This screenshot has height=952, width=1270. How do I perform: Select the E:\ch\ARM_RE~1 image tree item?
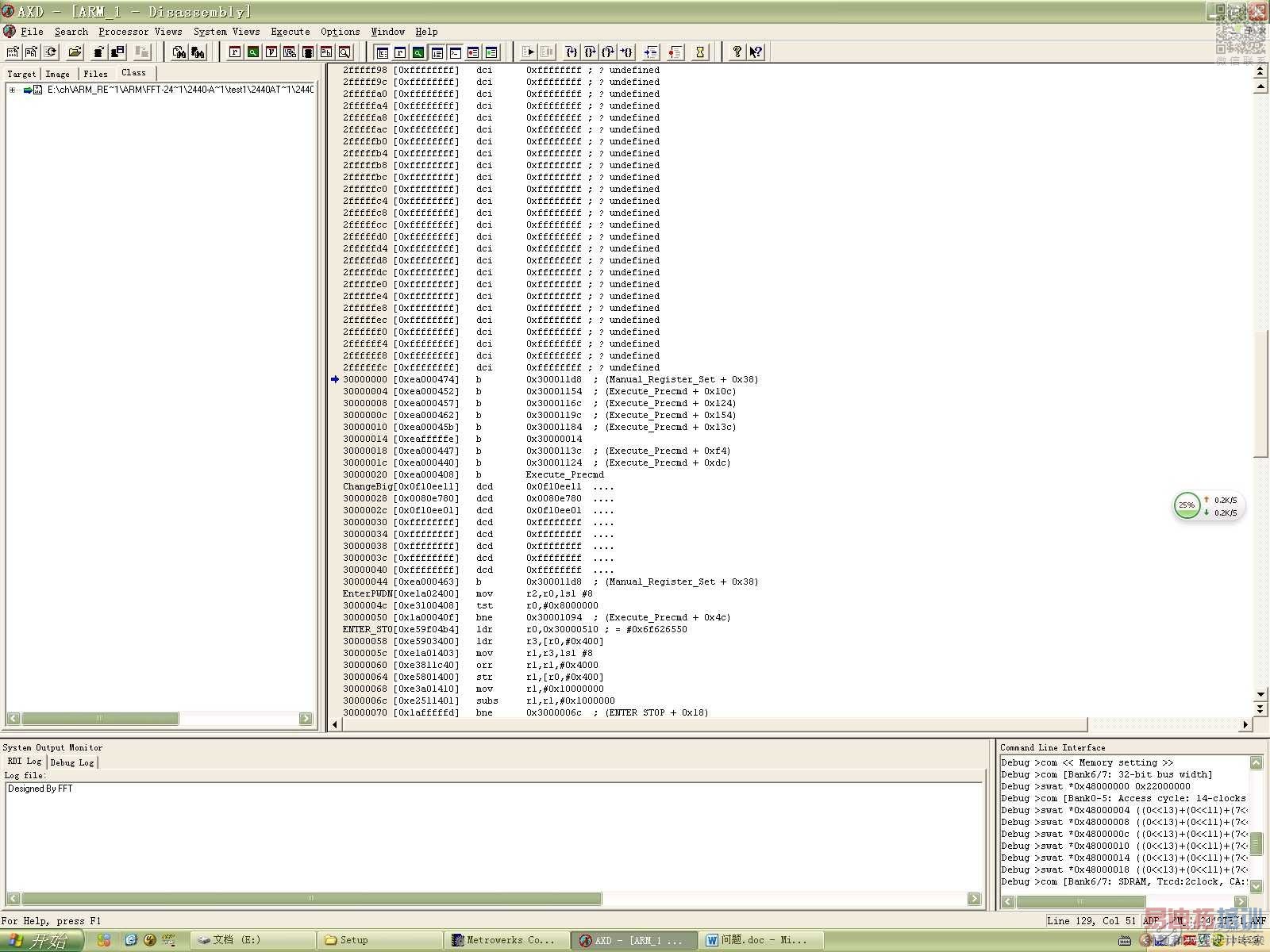(180, 90)
